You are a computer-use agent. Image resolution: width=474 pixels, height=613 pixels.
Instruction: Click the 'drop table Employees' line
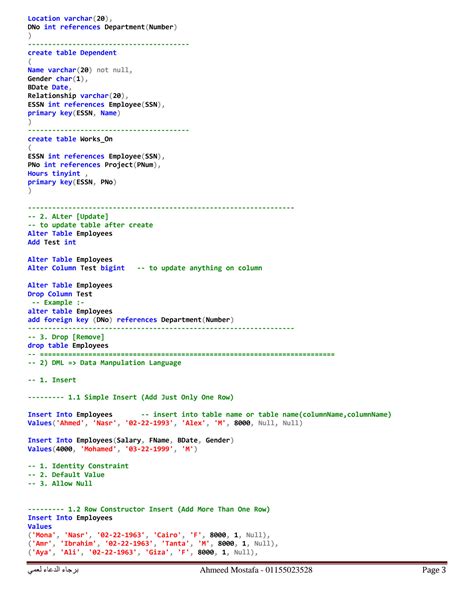click(68, 346)
